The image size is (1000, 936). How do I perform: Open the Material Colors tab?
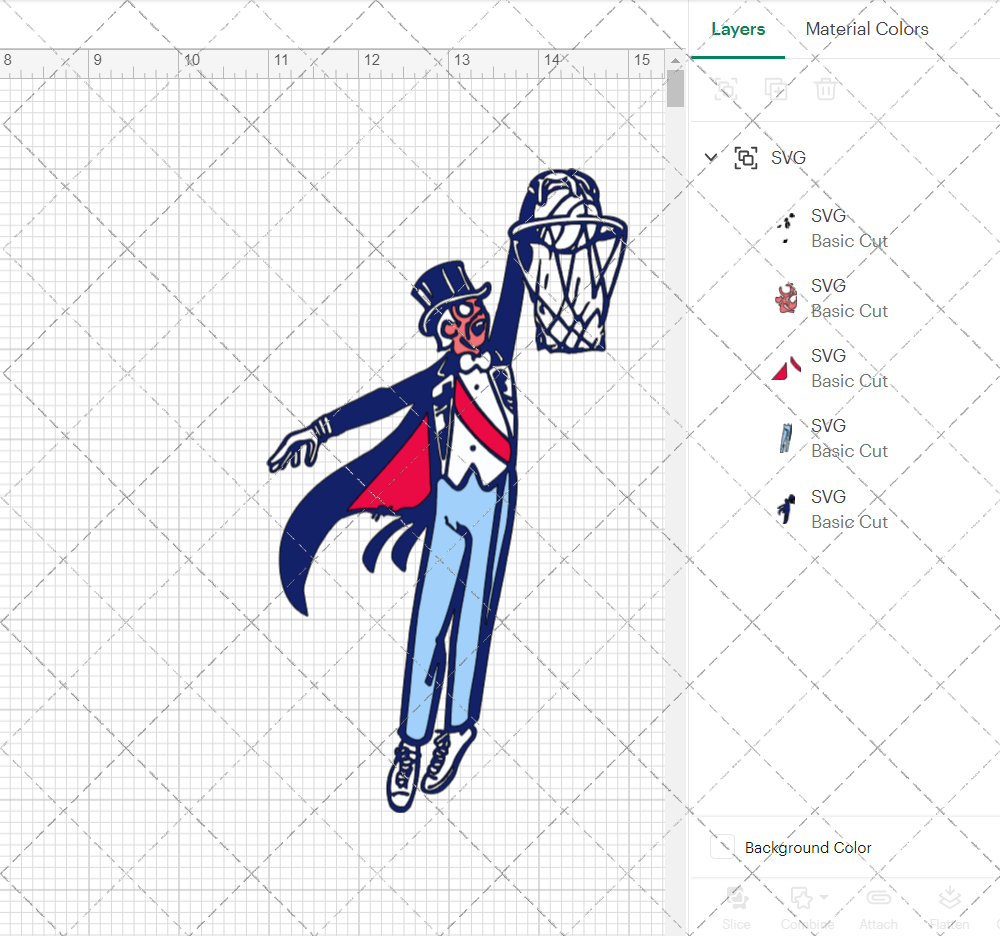867,29
